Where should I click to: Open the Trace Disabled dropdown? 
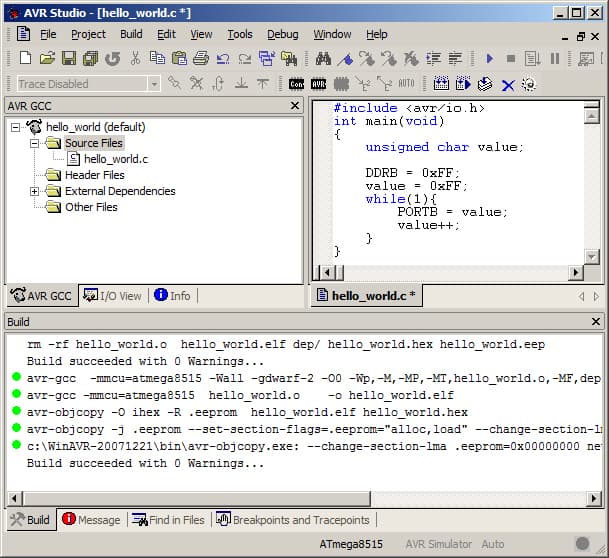point(154,84)
